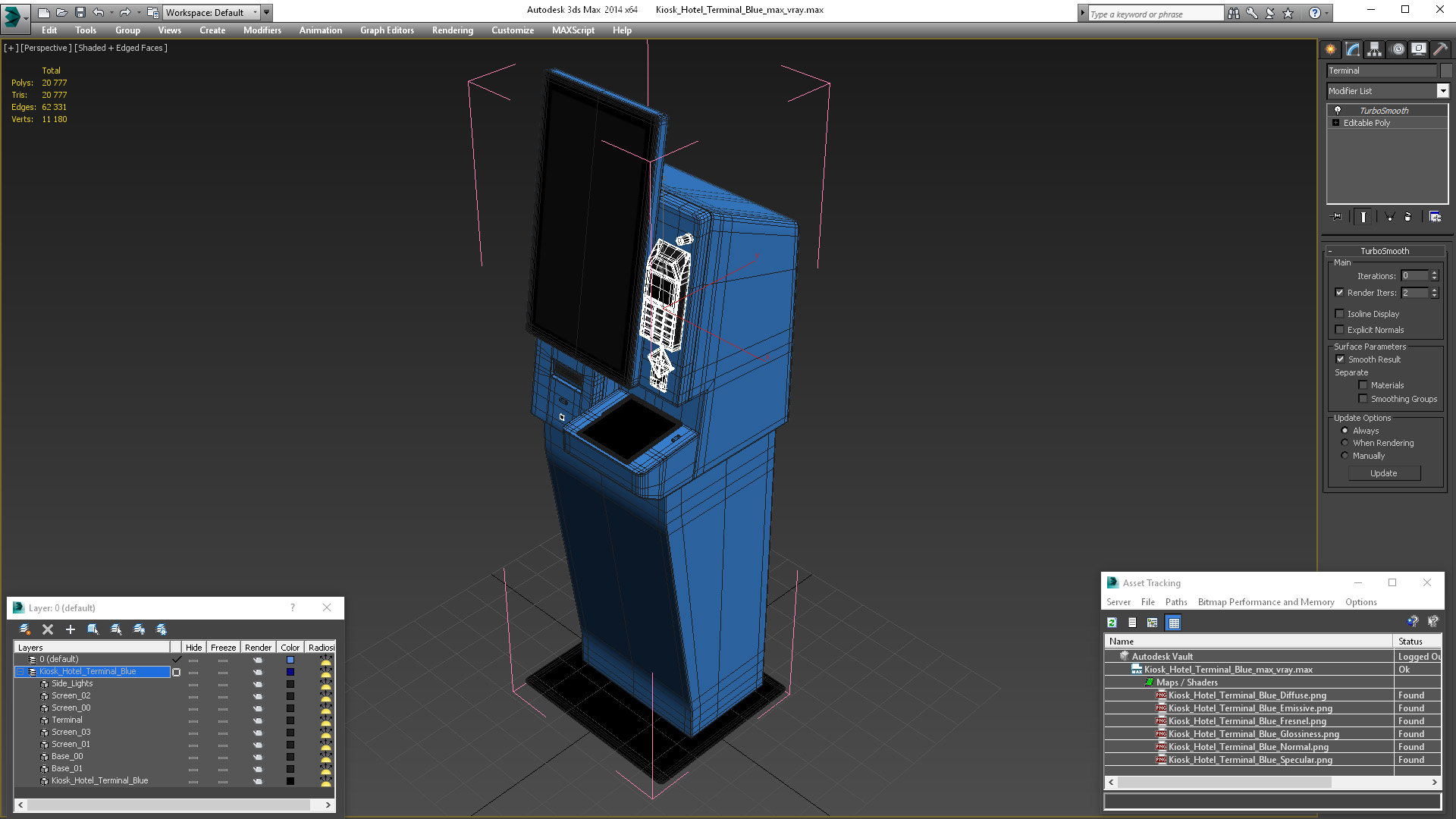Enable Isoline Display checkbox
This screenshot has height=819, width=1456.
coord(1339,314)
